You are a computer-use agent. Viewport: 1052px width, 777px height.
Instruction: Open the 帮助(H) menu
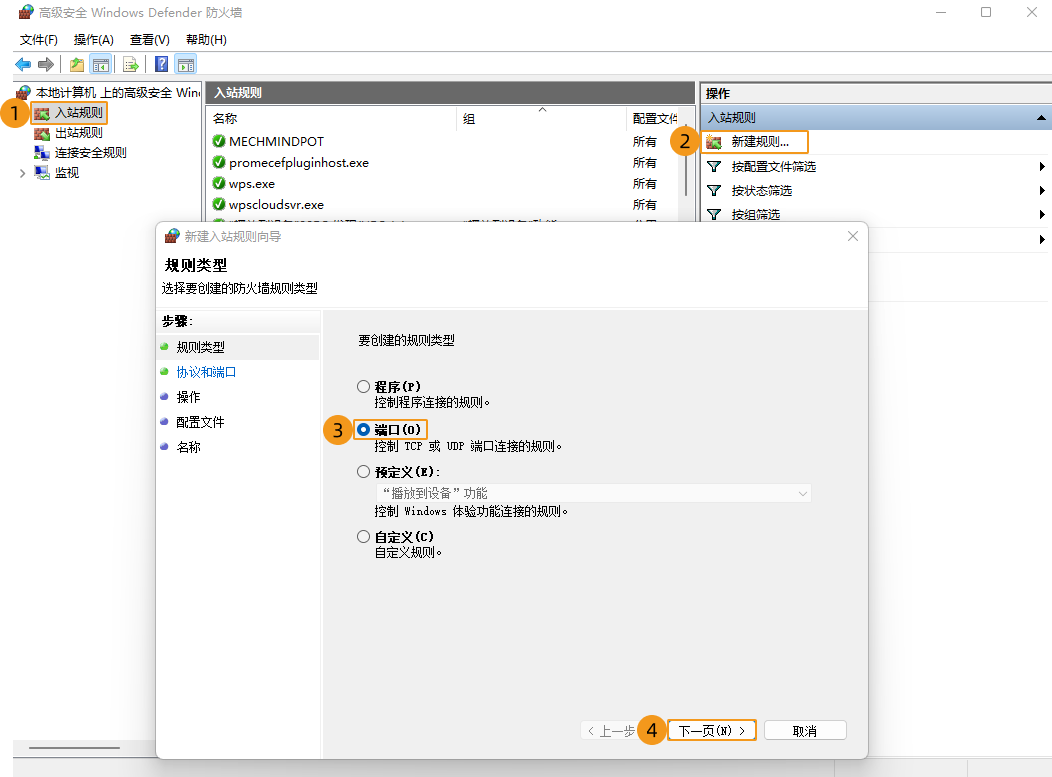tap(206, 40)
